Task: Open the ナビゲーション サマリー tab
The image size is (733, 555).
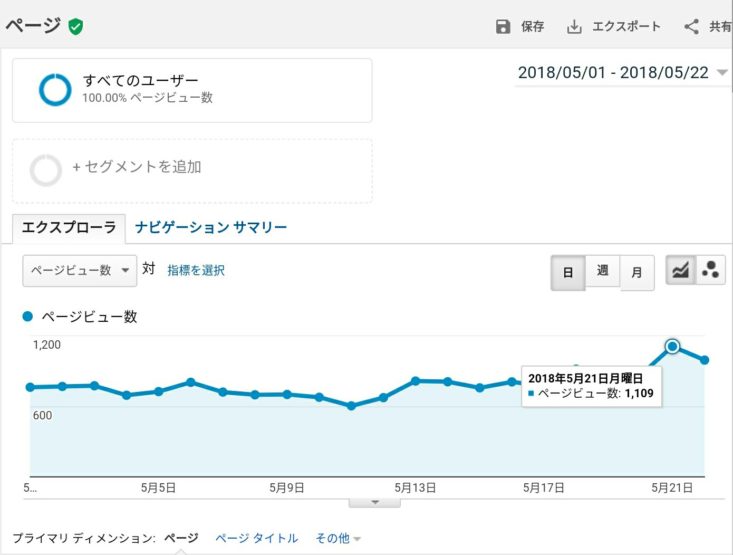Action: 211,228
